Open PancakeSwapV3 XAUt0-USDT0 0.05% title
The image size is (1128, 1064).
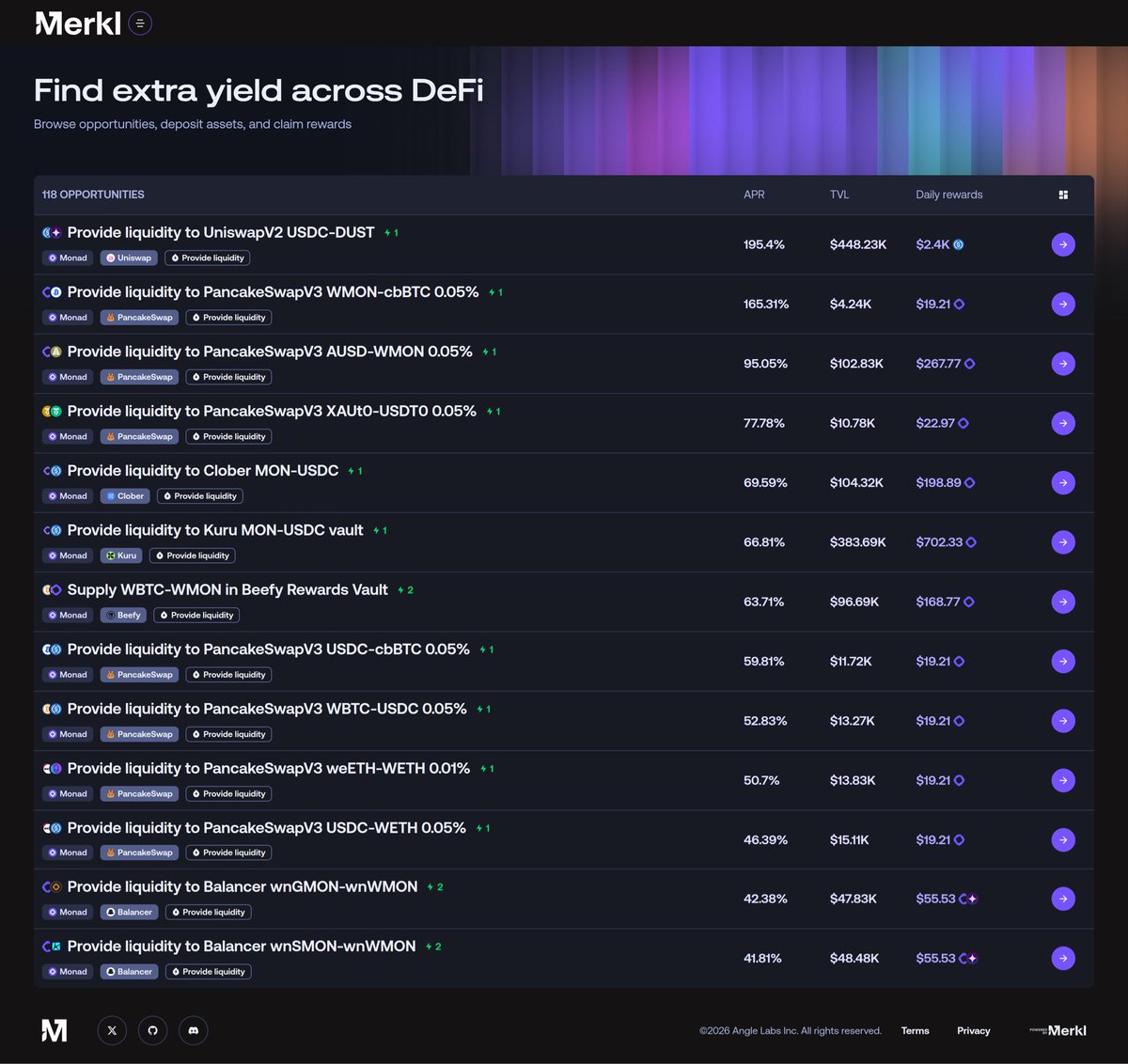click(x=272, y=411)
